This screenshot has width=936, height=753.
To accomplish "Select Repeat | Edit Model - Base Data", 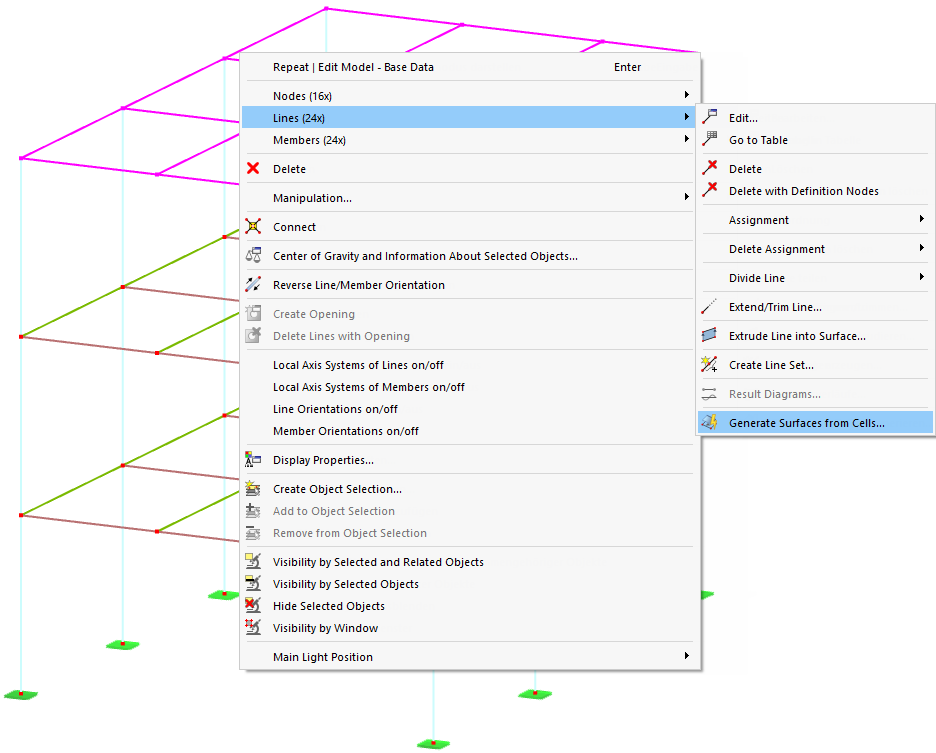I will pos(468,67).
